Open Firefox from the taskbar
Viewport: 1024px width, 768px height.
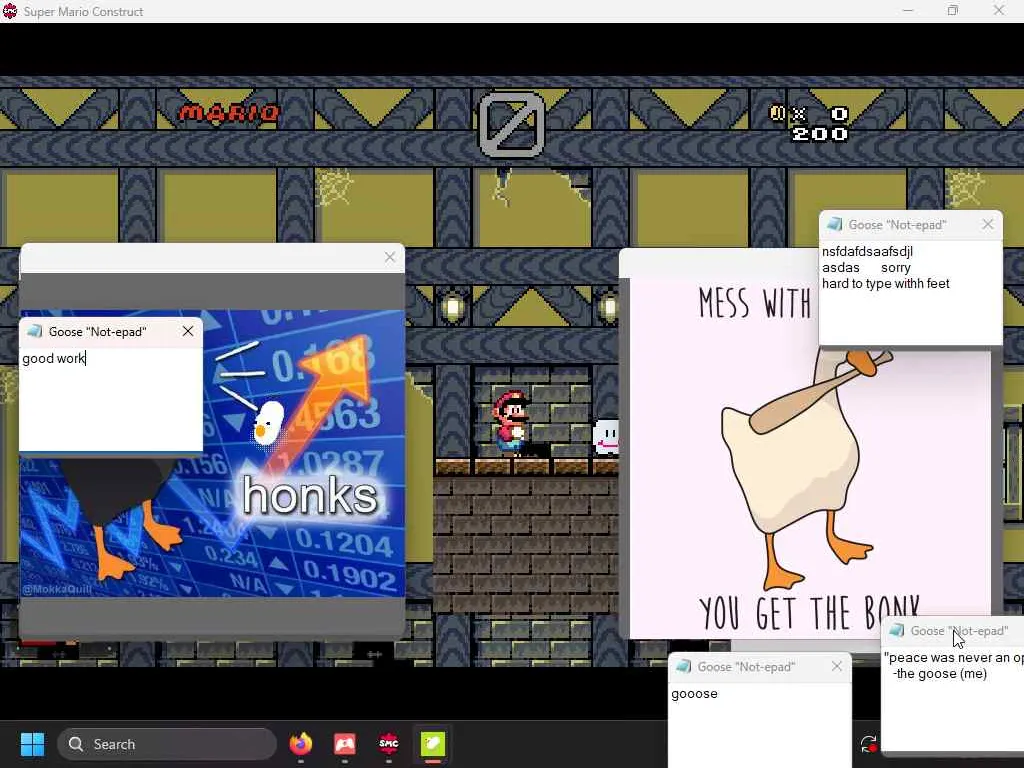coord(300,743)
